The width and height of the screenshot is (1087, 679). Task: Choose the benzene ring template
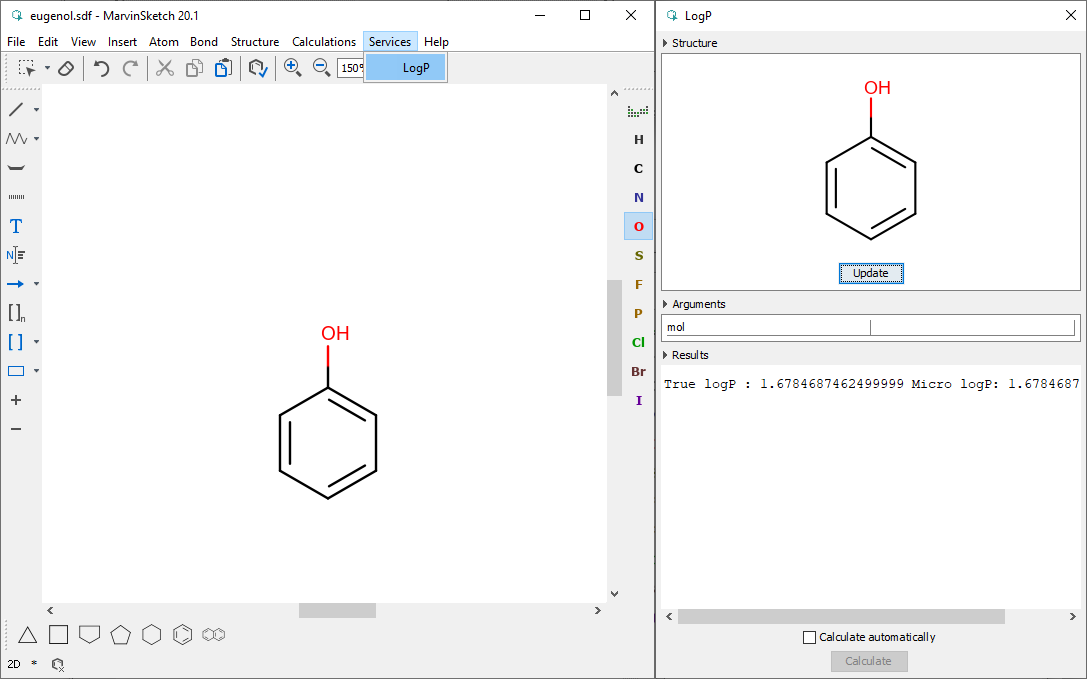pos(182,634)
